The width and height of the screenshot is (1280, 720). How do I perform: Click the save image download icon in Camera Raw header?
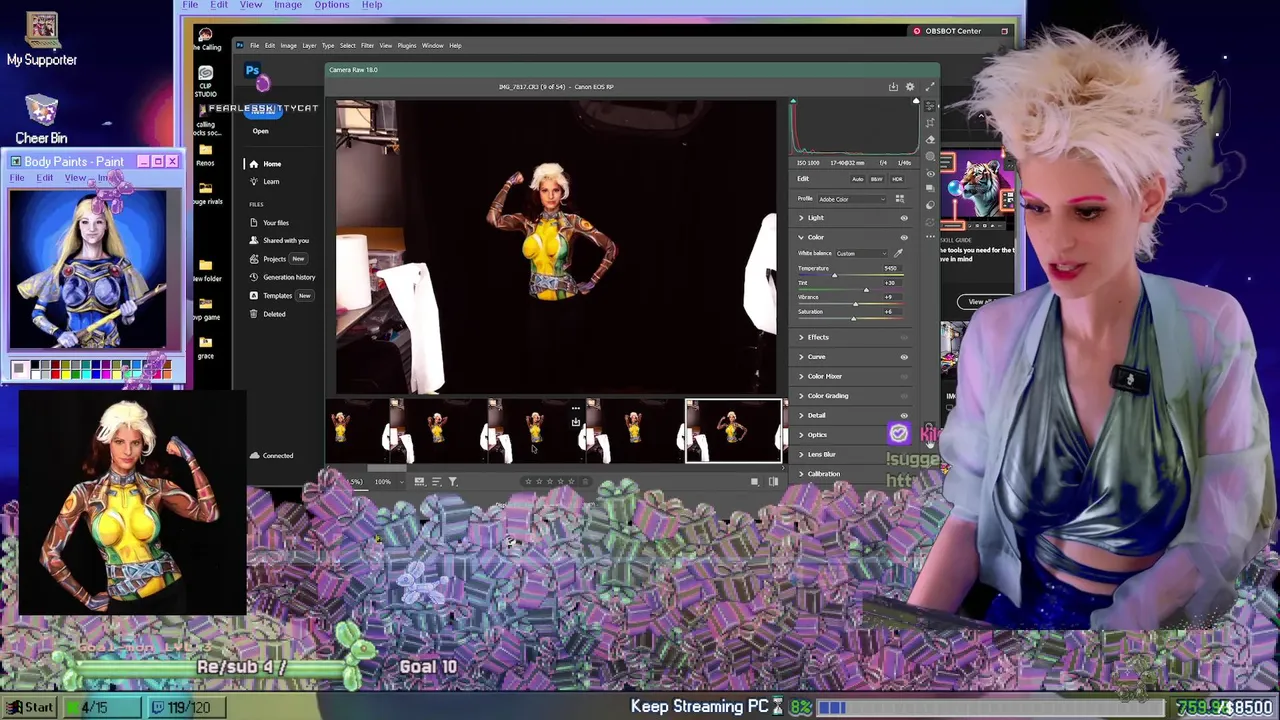coord(893,87)
